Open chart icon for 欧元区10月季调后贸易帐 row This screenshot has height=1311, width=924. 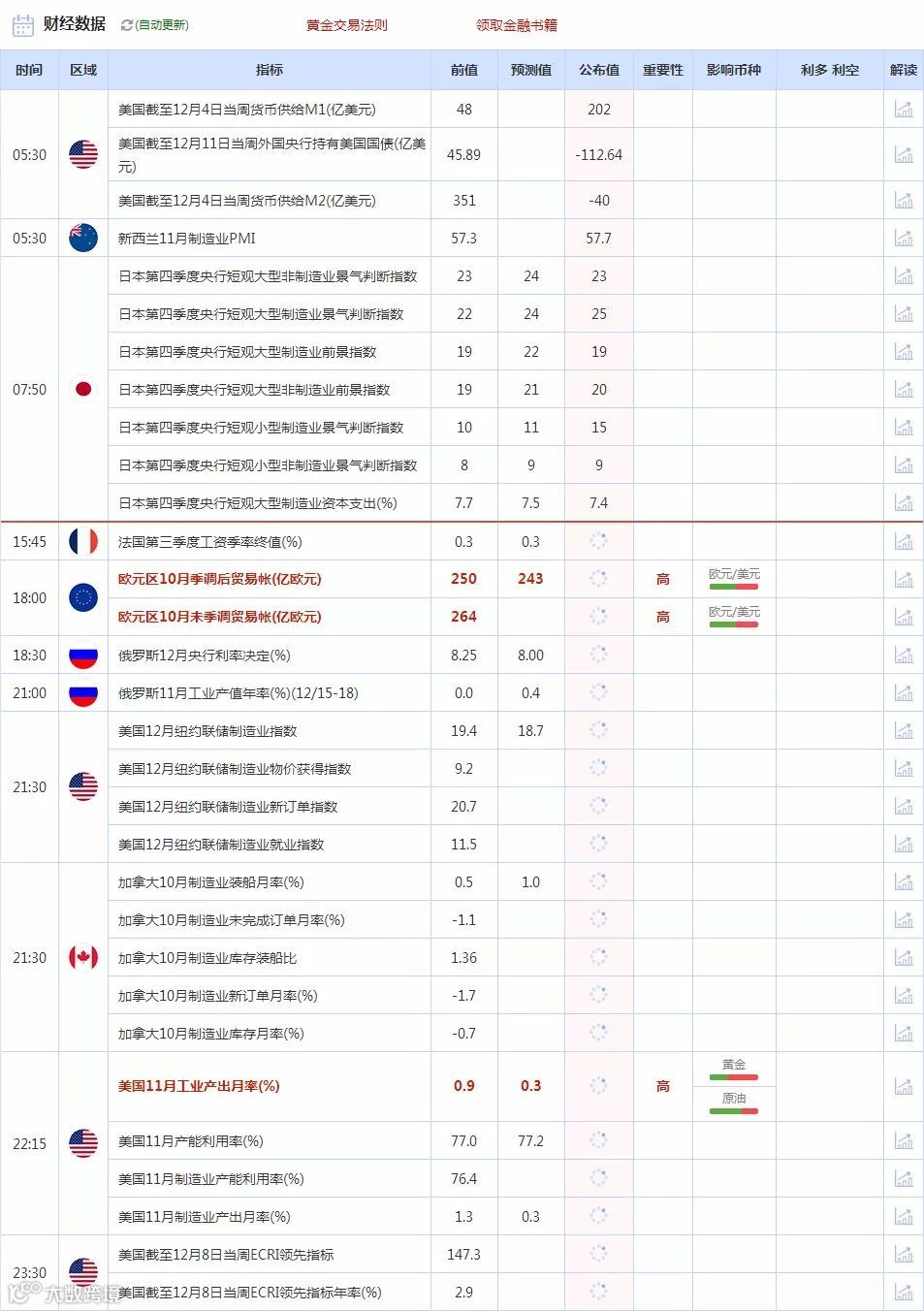click(904, 579)
